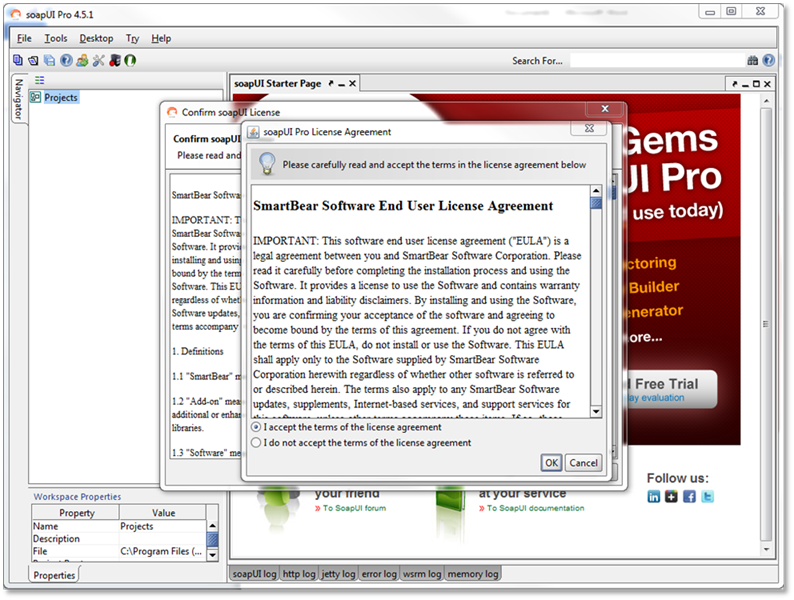Switch to the error log tab
The height and width of the screenshot is (600, 794).
tap(379, 574)
